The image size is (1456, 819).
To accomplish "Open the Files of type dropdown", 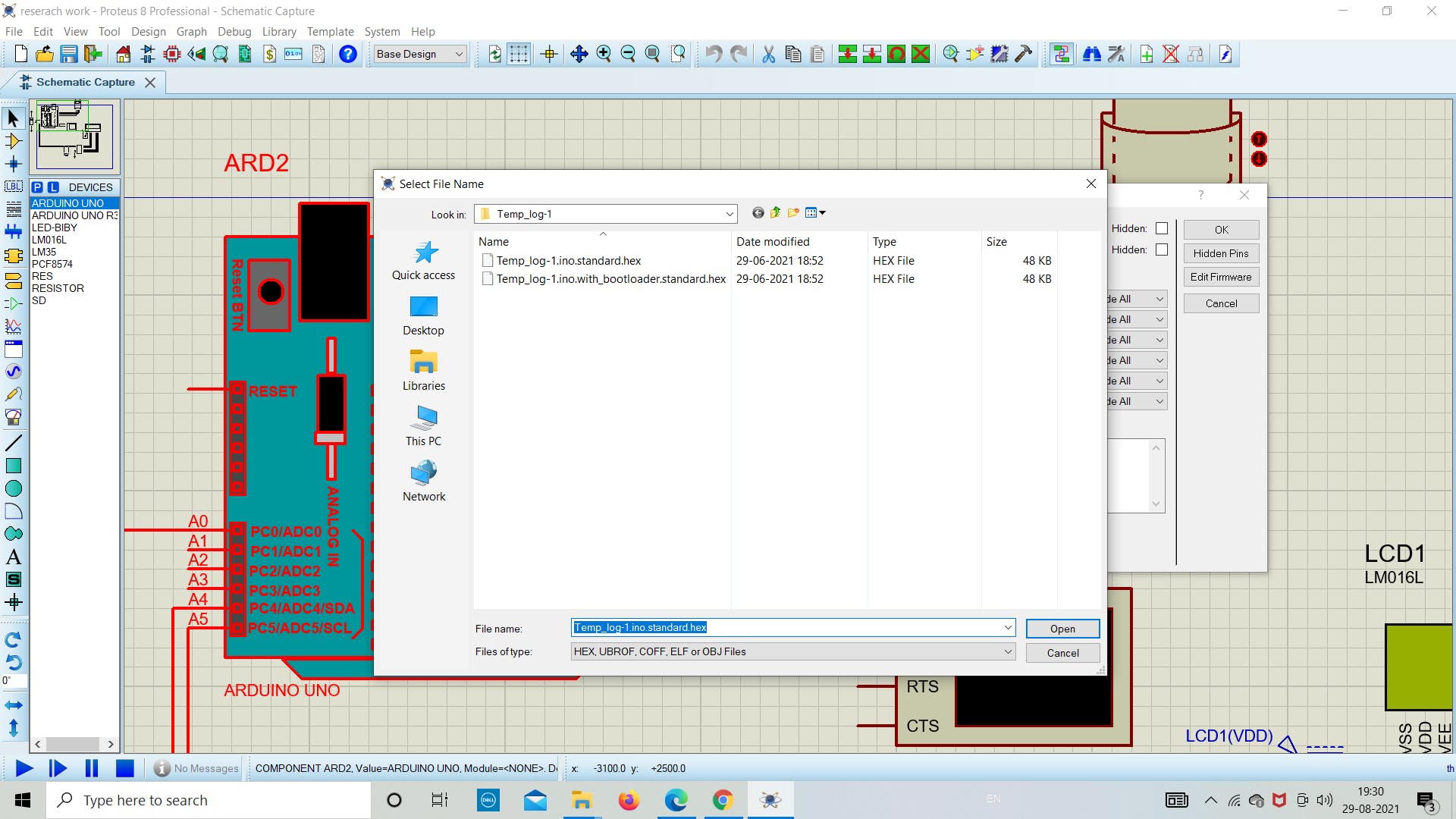I will click(x=793, y=651).
